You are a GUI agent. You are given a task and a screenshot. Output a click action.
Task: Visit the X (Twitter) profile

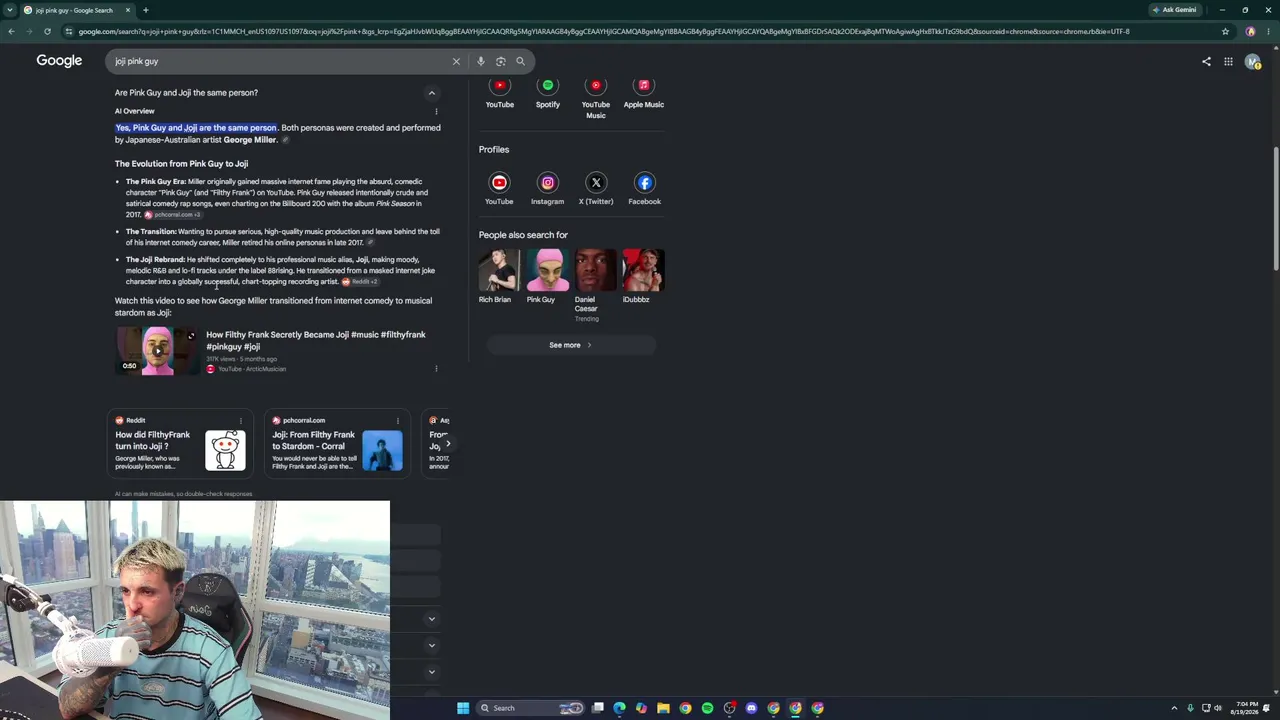coord(596,188)
